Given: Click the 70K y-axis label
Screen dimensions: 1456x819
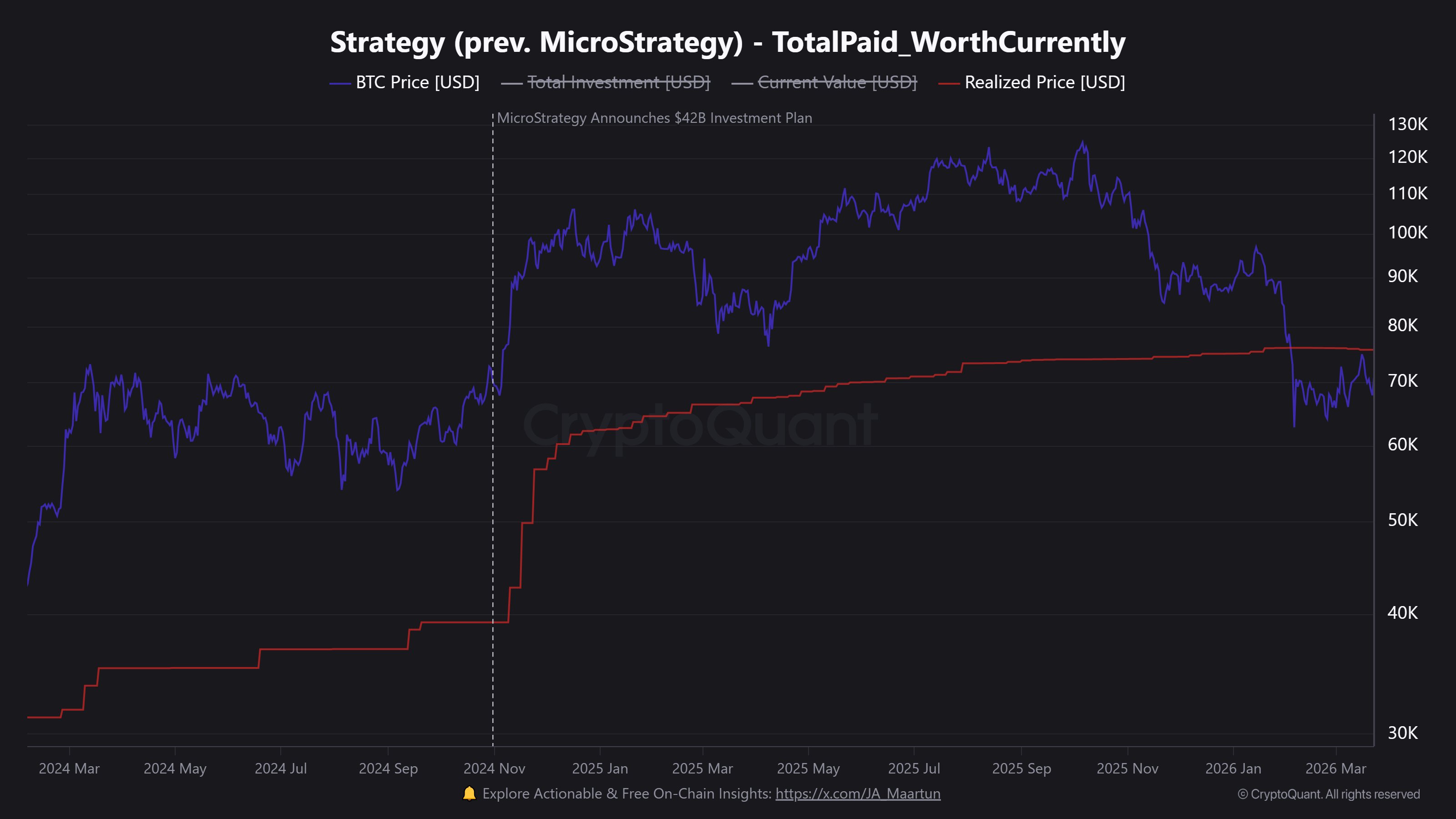Looking at the screenshot, I should tap(1403, 381).
